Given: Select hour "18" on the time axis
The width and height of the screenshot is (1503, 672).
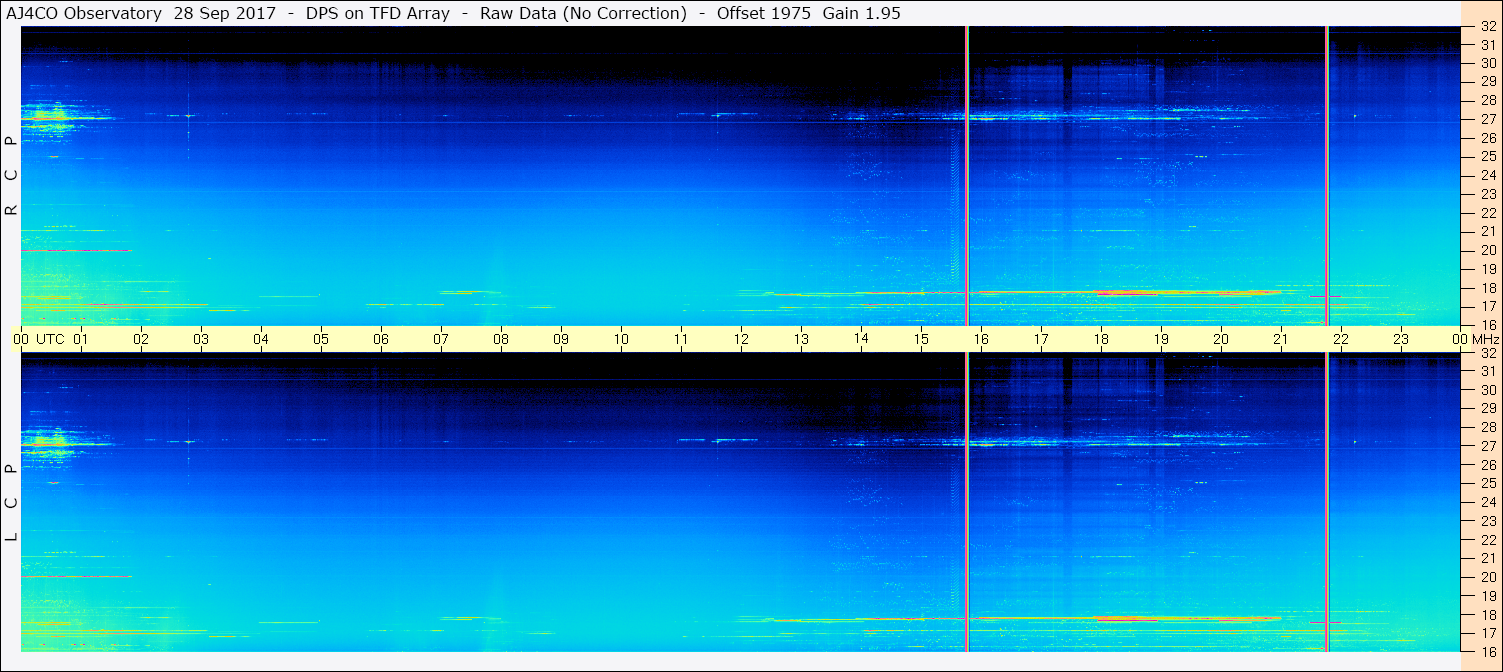Looking at the screenshot, I should (x=1101, y=339).
